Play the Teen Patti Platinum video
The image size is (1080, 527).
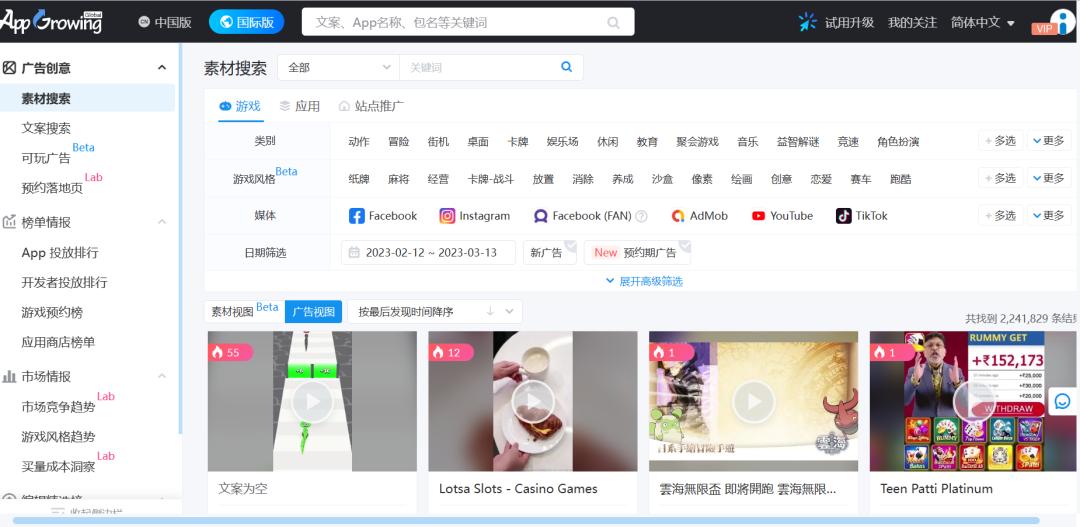[x=973, y=401]
